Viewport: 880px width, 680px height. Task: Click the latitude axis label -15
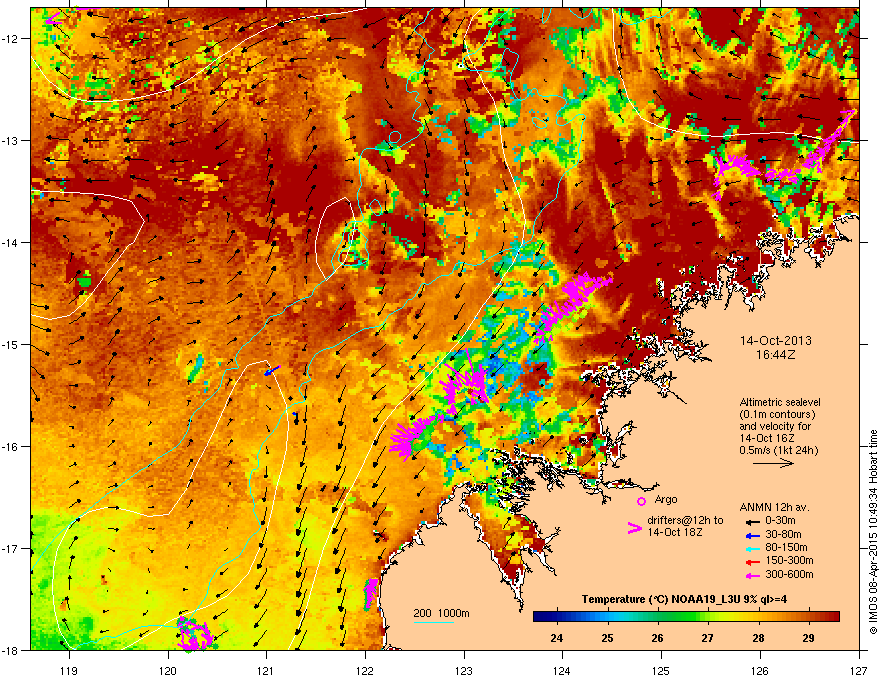tap(11, 344)
